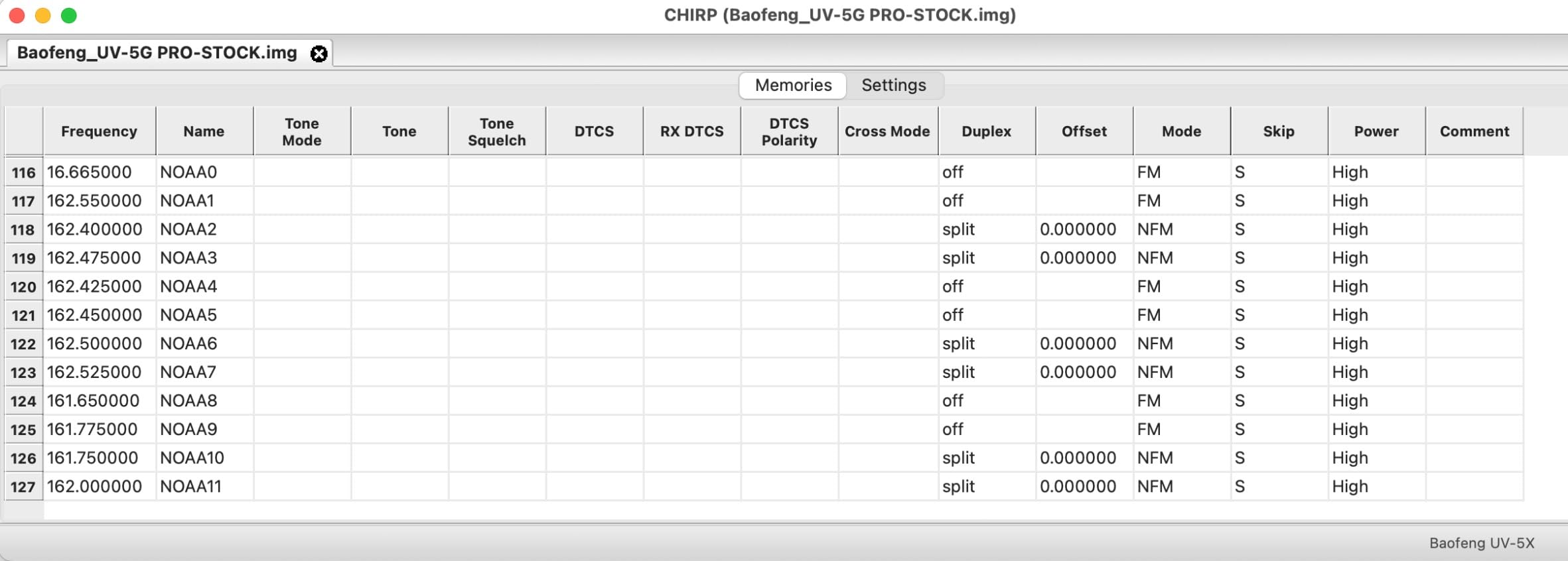Click the Cross Mode column header
Image resolution: width=1568 pixels, height=561 pixels.
[x=888, y=131]
